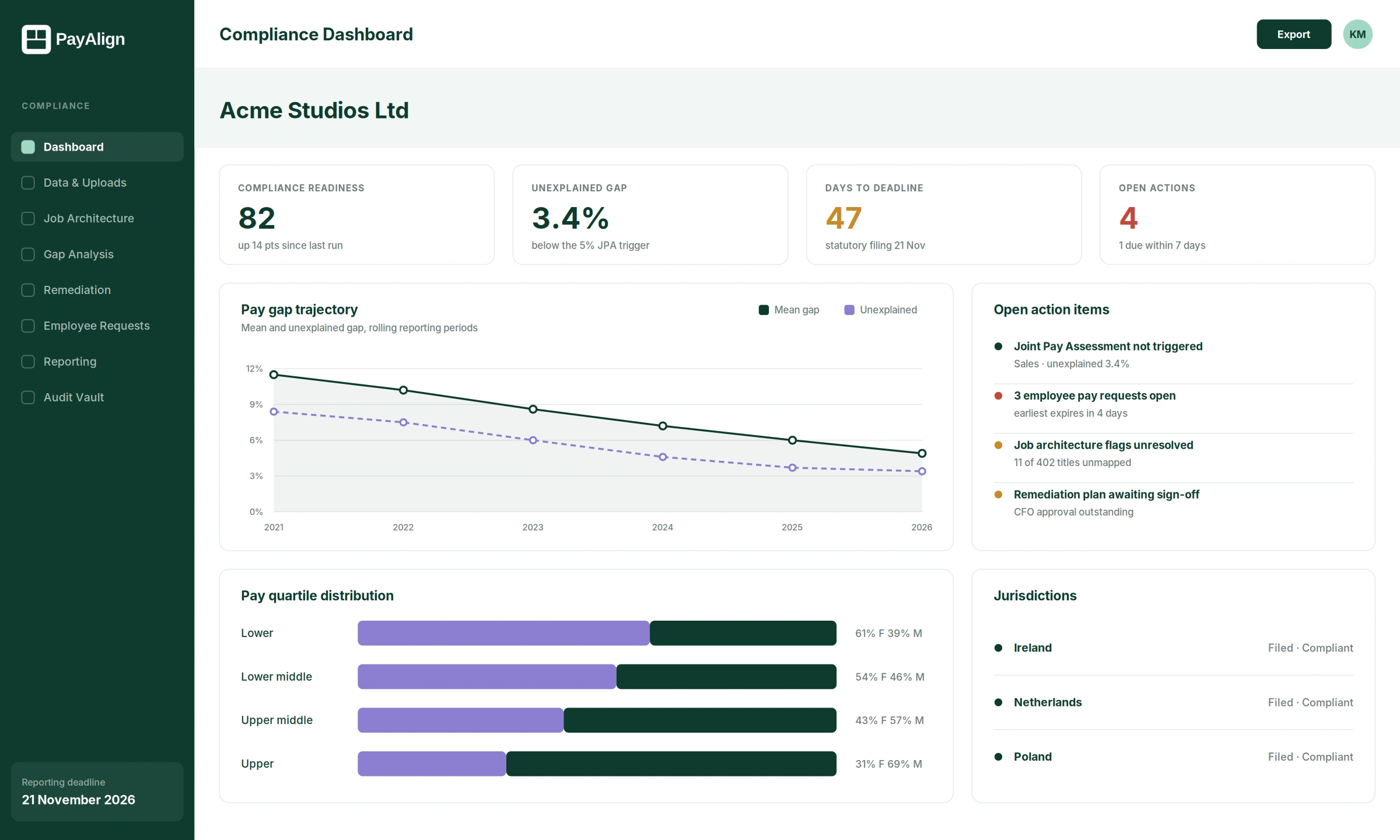The image size is (1400, 840).
Task: Open 'Remediation plan awaiting sign-off' item
Action: 1173,503
